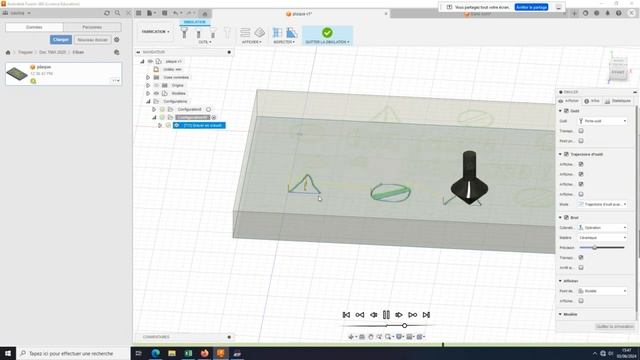The image size is (640, 360).
Task: Click the green Quitter la simulation checkmark
Action: [327, 33]
